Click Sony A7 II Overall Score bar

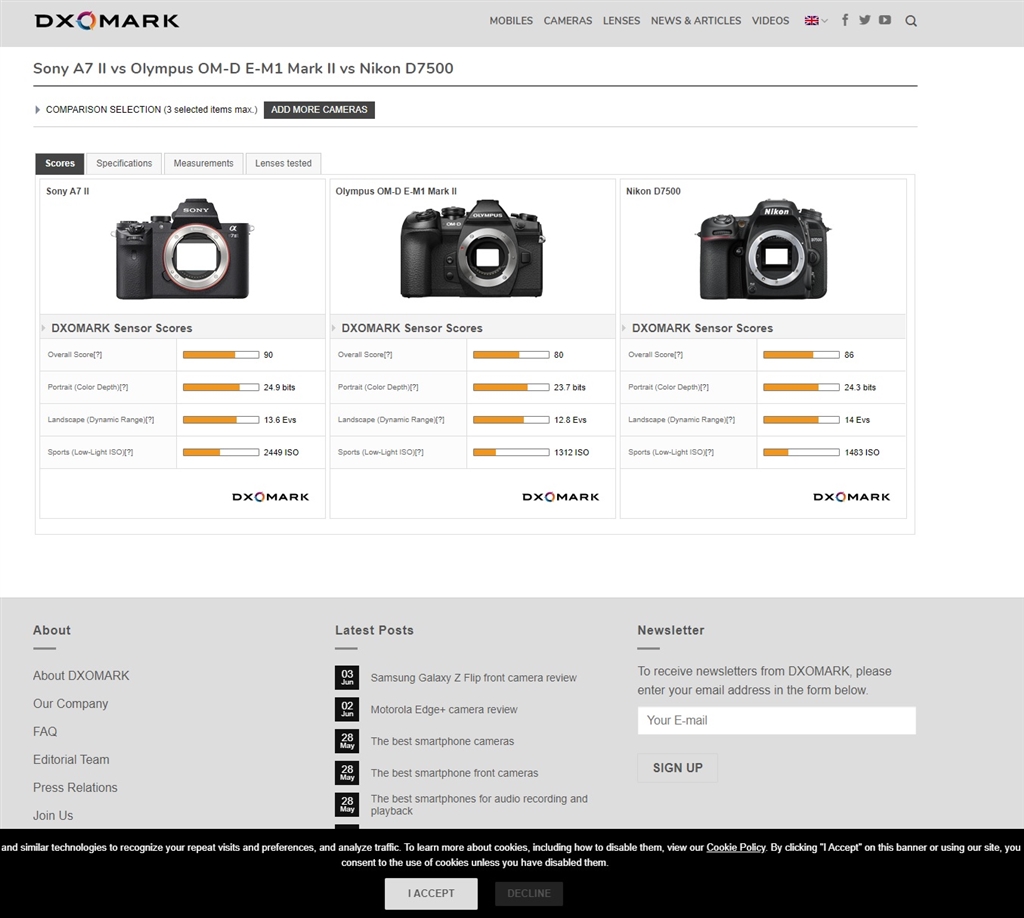pos(221,355)
